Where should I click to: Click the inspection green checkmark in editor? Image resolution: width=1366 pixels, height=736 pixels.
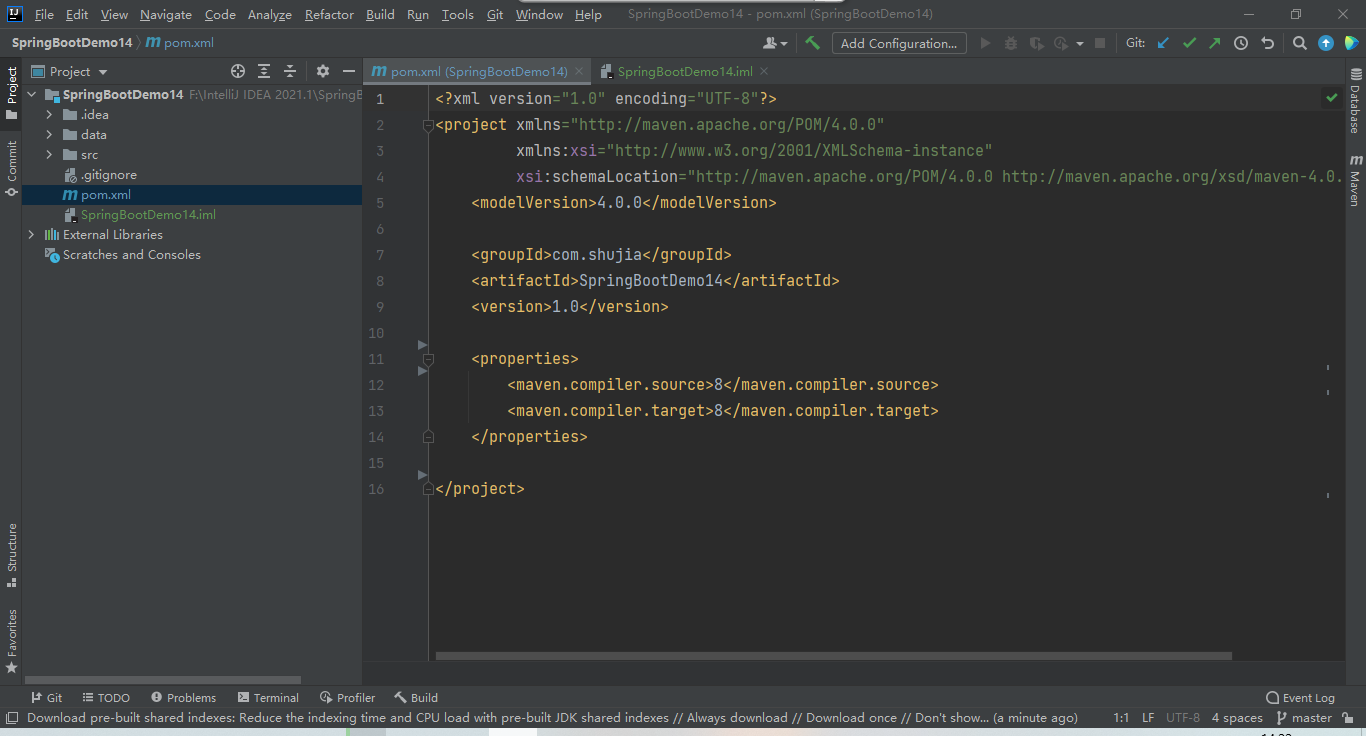(1331, 98)
